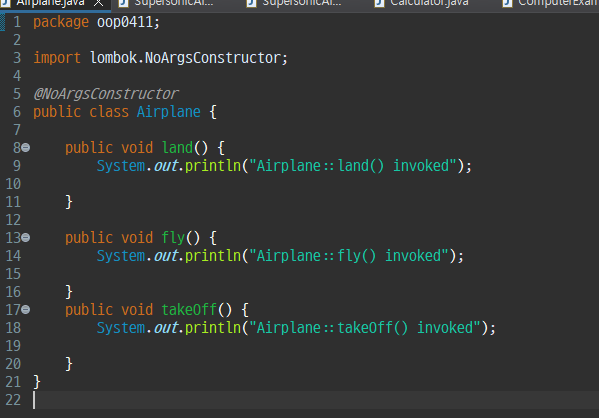
Task: Click the Airplane class name on line 6
Action: [x=168, y=112]
